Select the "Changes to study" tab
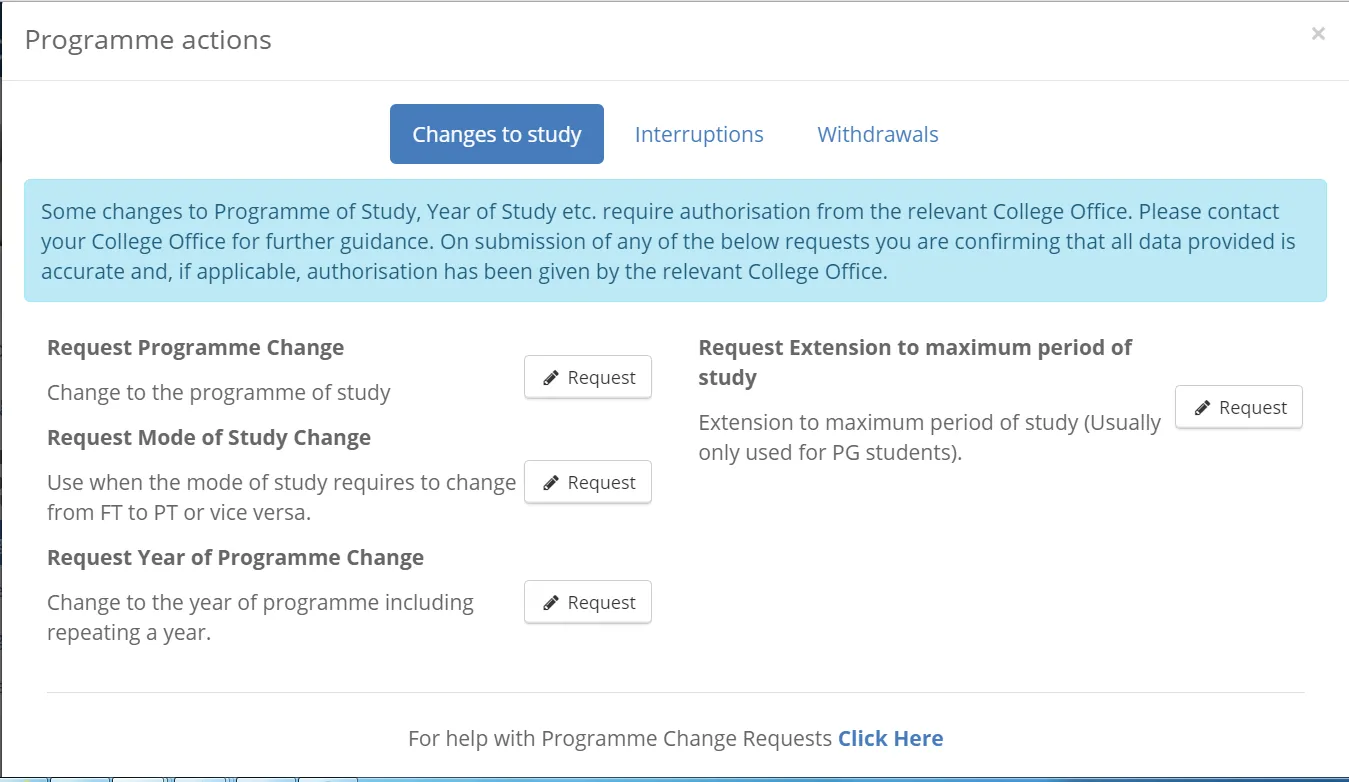The width and height of the screenshot is (1349, 782). tap(496, 133)
